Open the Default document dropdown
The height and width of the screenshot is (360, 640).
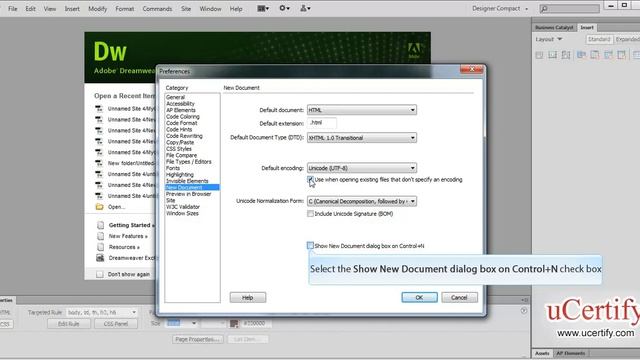pos(362,110)
